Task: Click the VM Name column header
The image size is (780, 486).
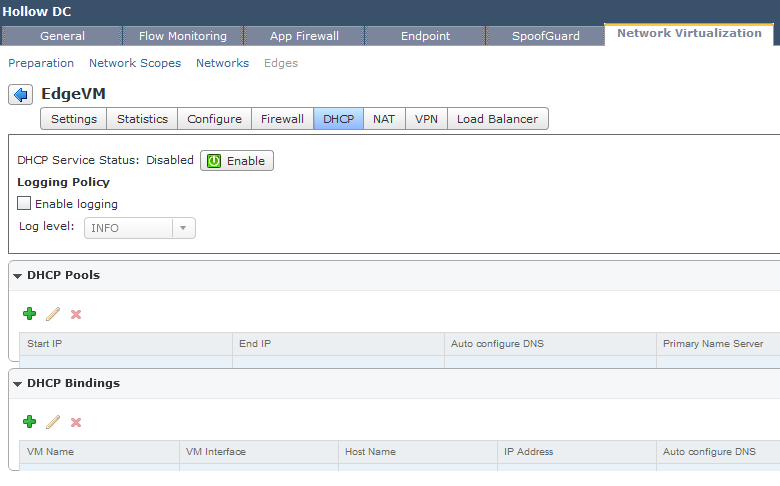Action: click(x=98, y=452)
